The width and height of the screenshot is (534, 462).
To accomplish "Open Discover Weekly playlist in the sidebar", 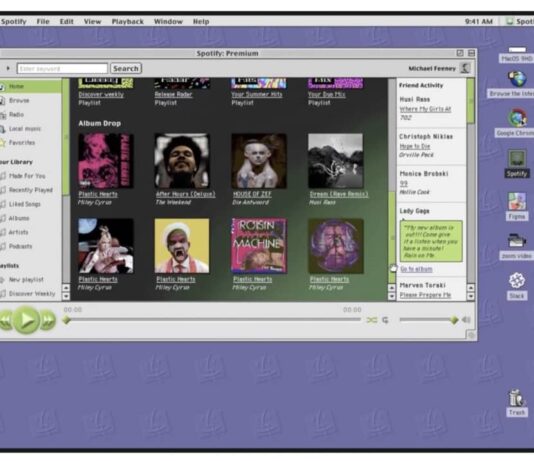I will (31, 293).
